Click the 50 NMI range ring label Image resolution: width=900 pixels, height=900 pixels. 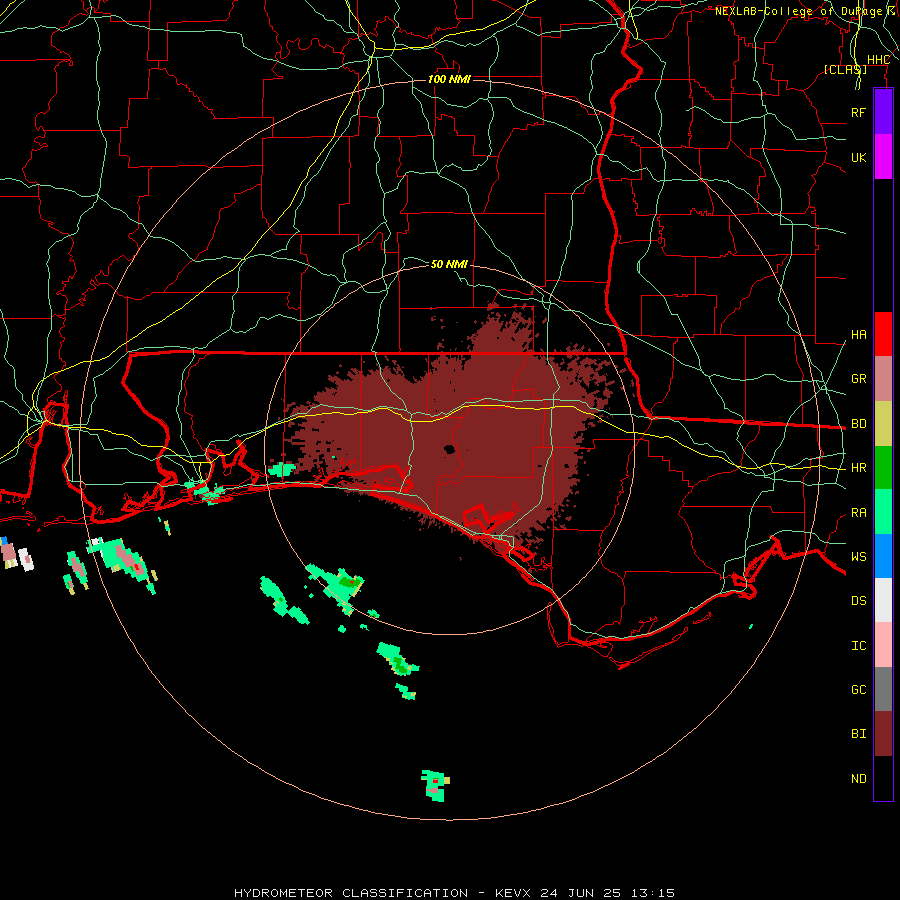click(449, 264)
